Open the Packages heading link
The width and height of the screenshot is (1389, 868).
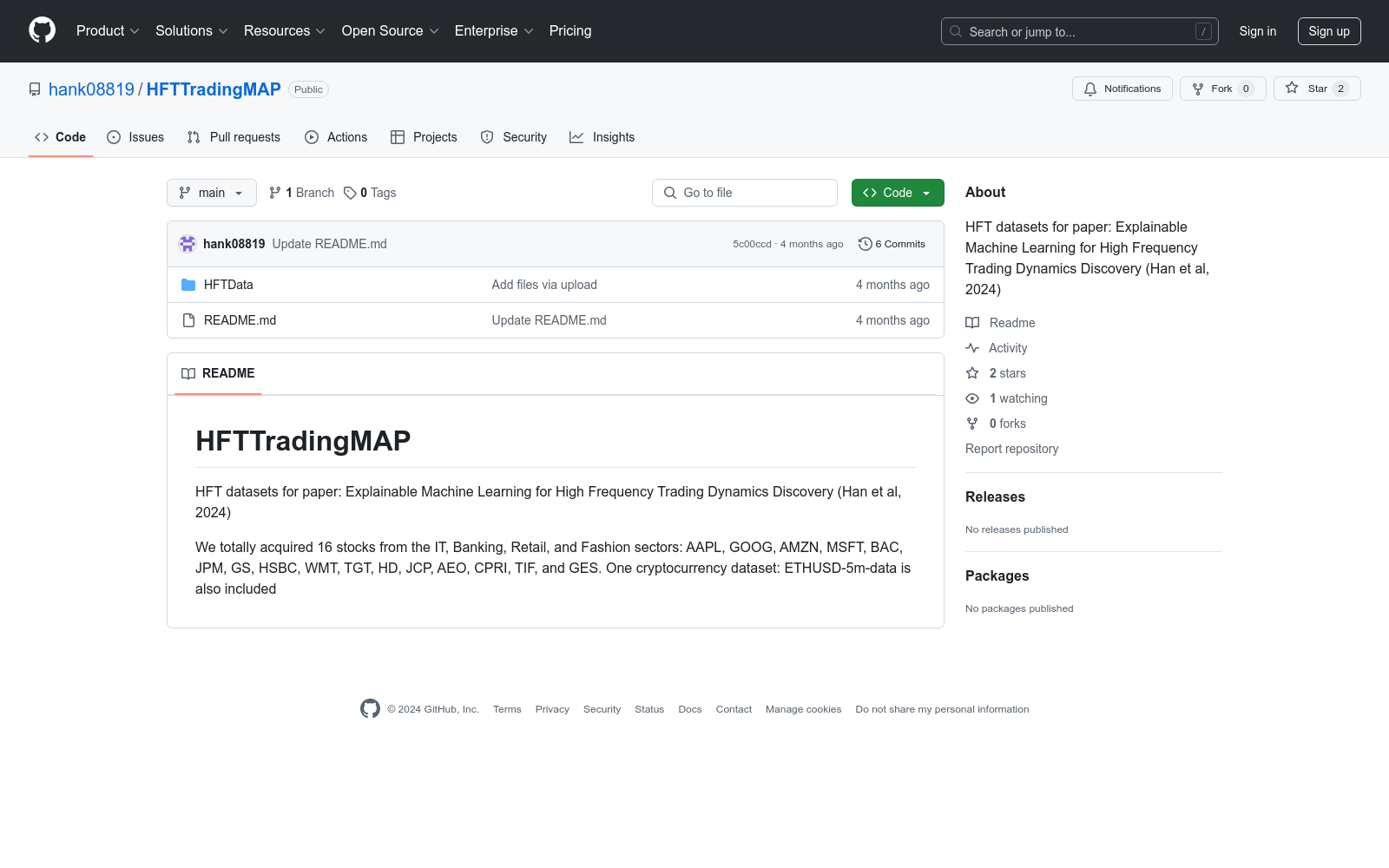[997, 575]
